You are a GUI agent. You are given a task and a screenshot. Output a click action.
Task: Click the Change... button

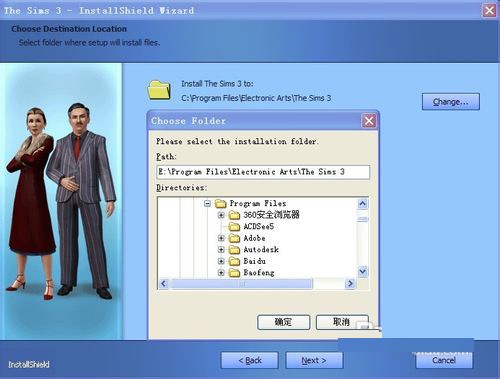tap(451, 102)
